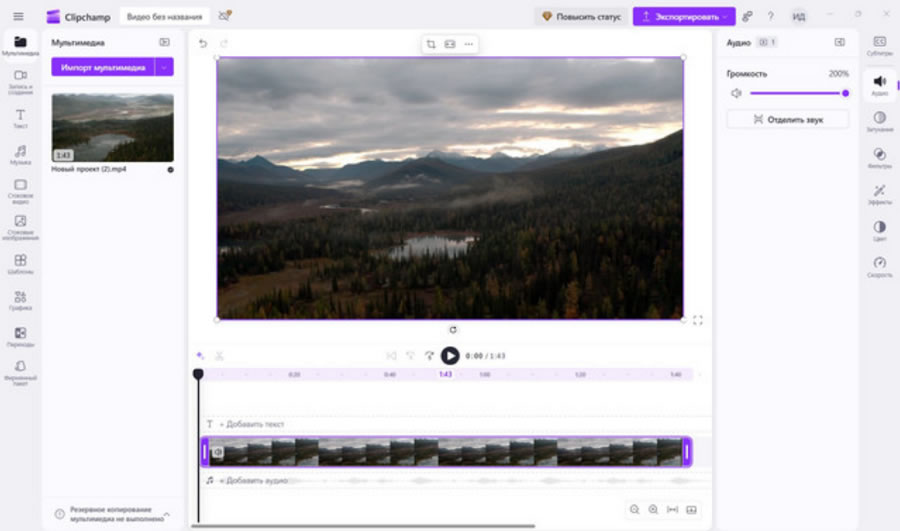
Task: Open the brand kit sidebar tab
Action: point(20,373)
